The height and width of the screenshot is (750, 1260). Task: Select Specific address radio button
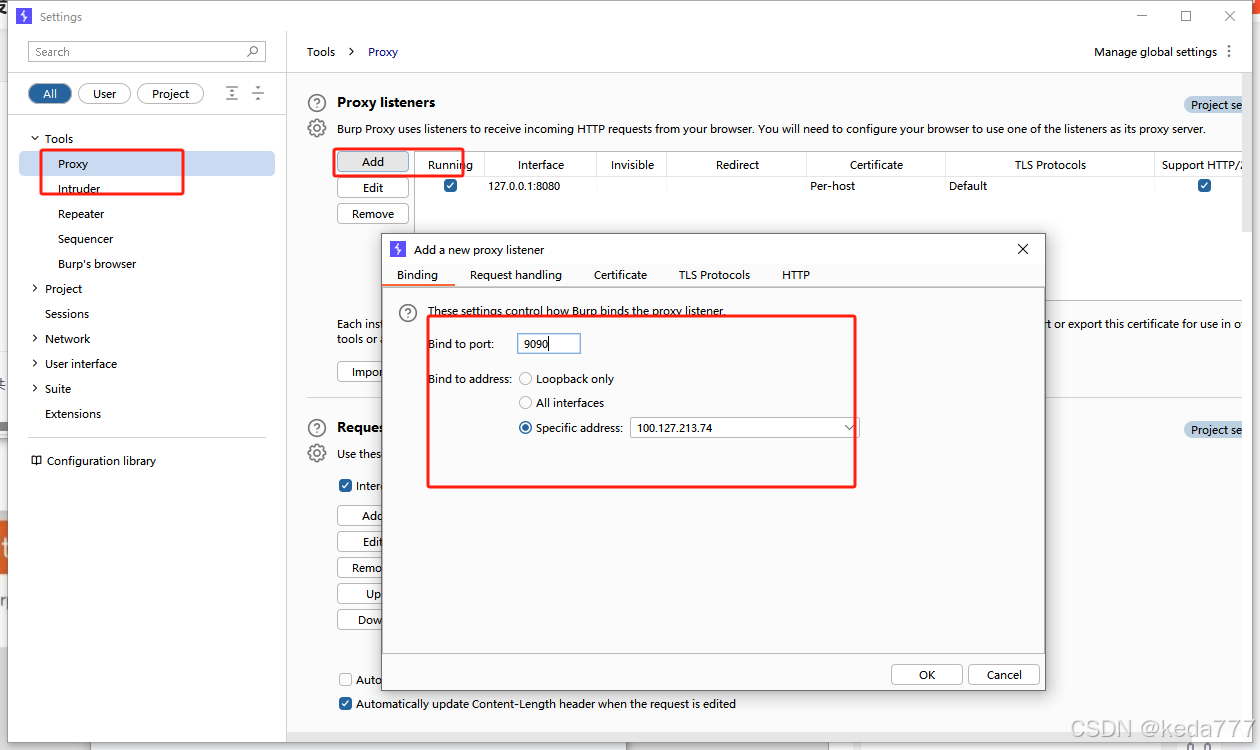point(525,428)
